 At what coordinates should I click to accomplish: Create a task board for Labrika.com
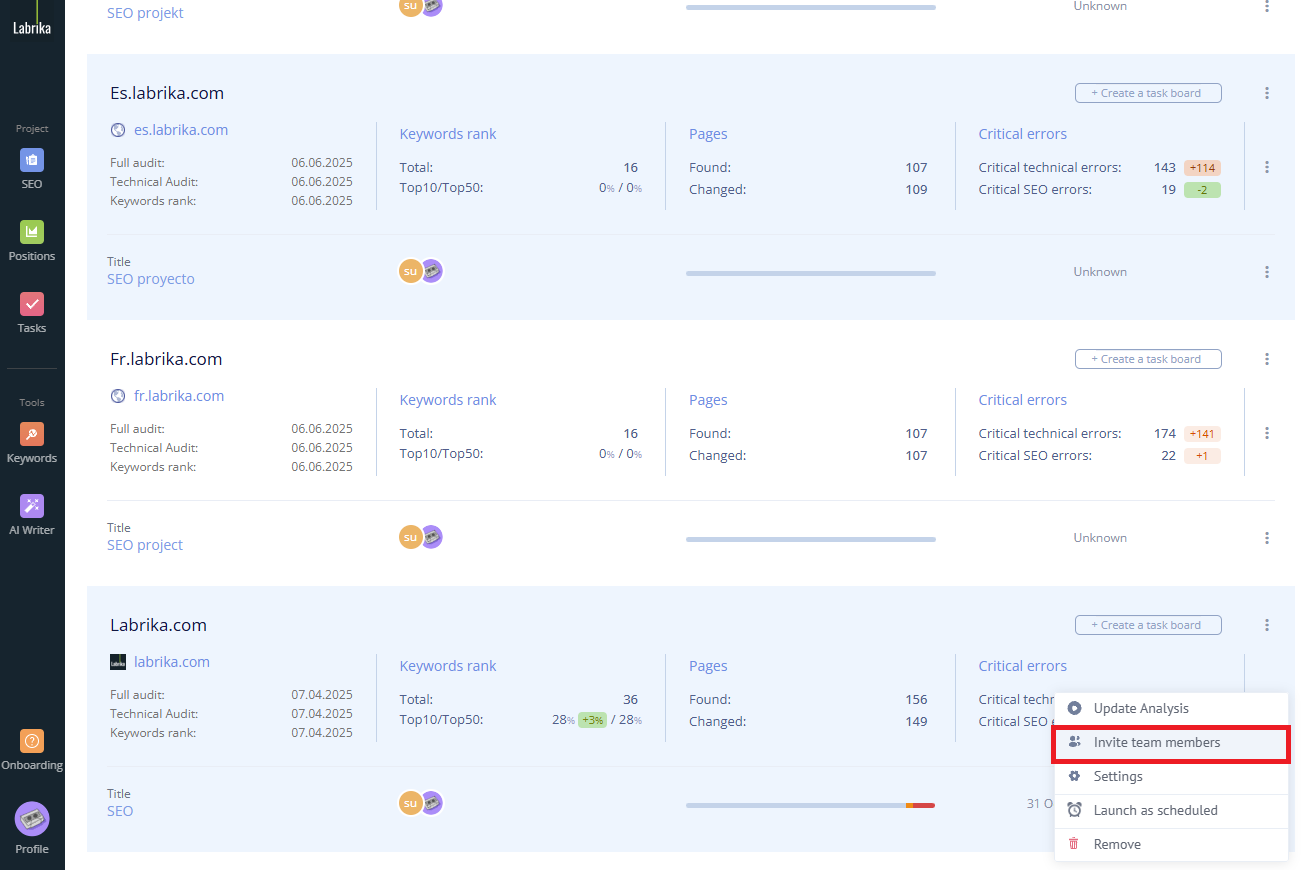click(1148, 625)
